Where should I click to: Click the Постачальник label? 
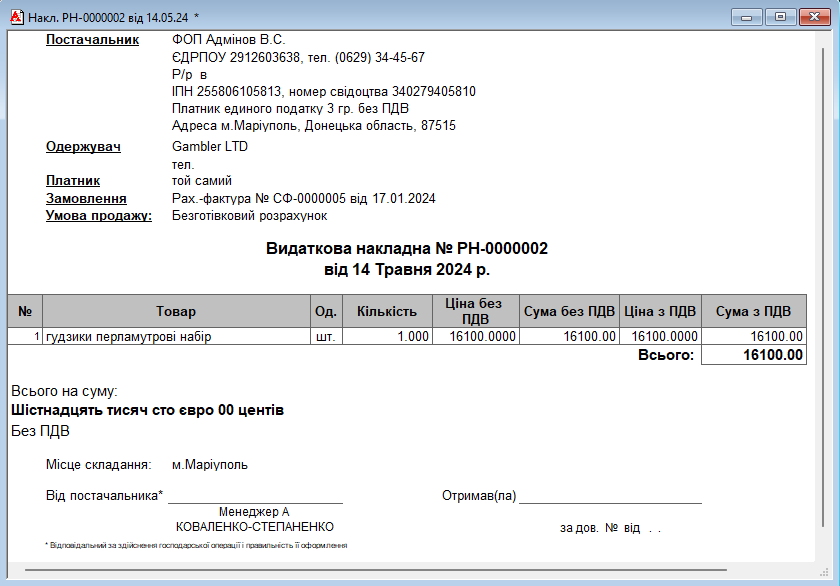click(92, 40)
